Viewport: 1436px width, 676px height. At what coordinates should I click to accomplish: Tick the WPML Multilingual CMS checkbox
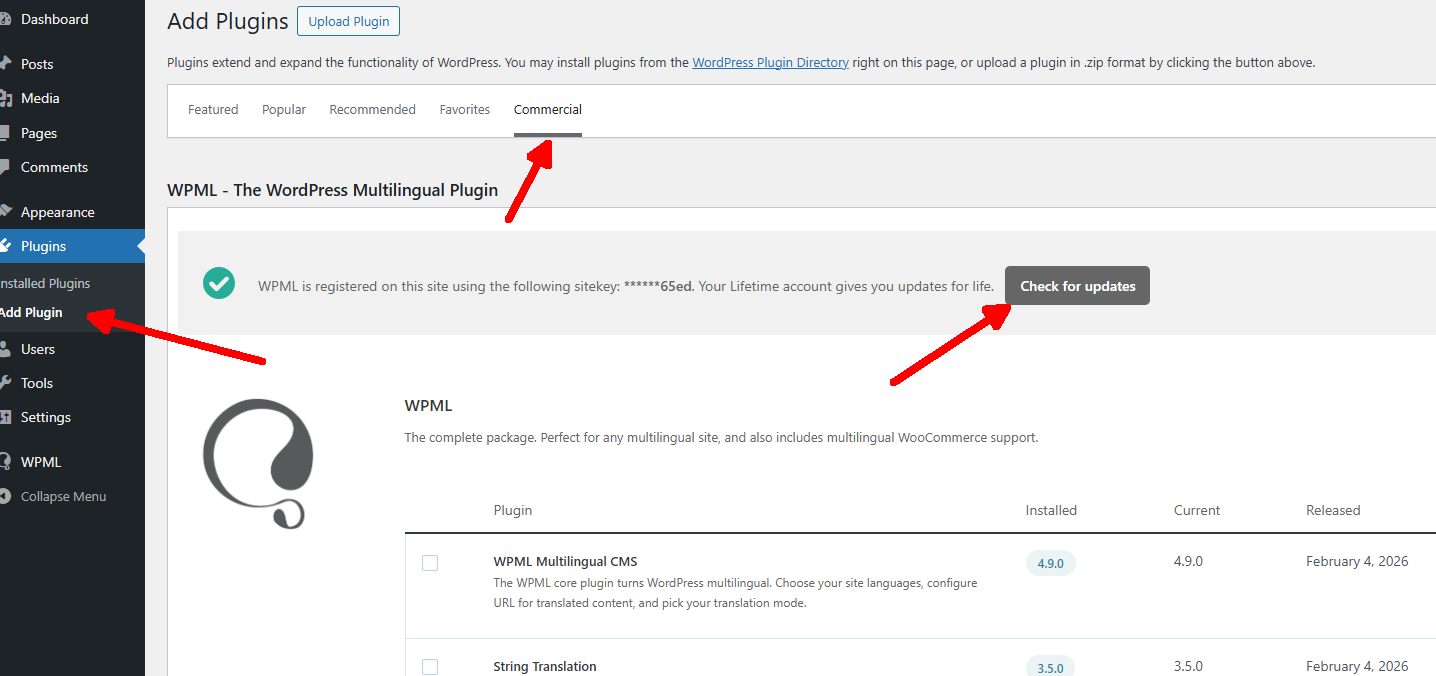click(430, 563)
